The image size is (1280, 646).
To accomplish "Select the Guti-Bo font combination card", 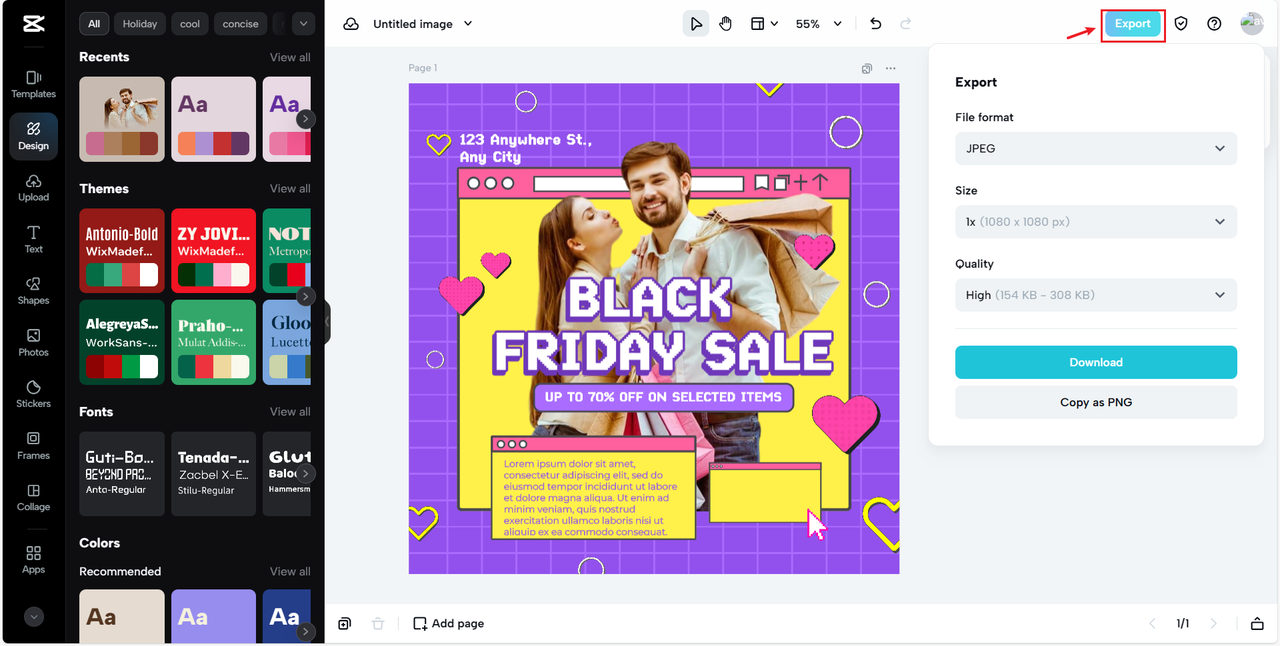I will tap(122, 473).
